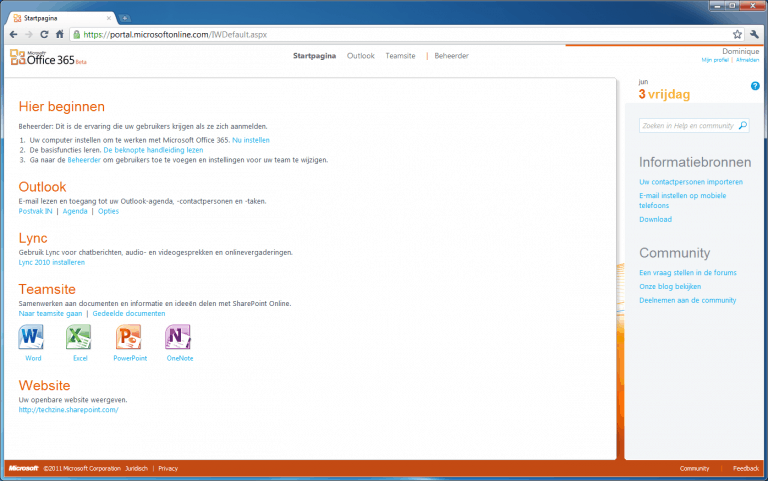Bookmark the page with the star icon
Viewport: 768px width, 481px height.
tap(737, 34)
